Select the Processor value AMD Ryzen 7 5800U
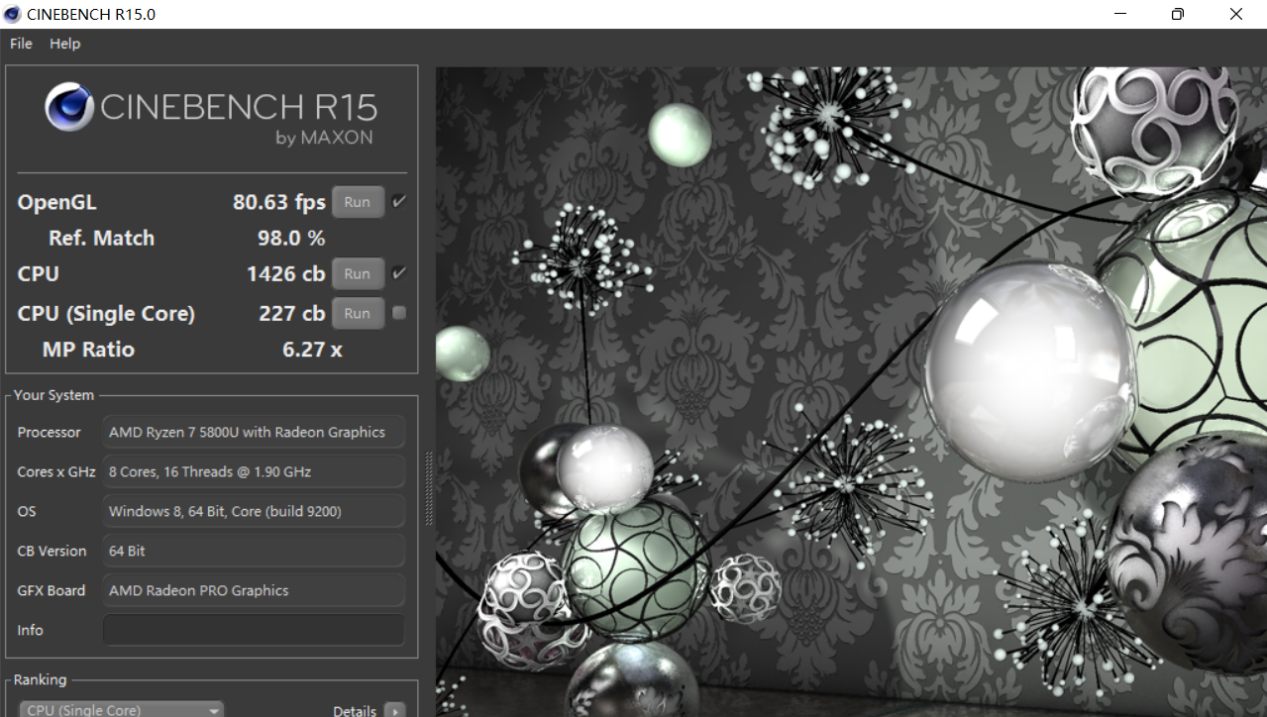The height and width of the screenshot is (717, 1267). (x=254, y=432)
